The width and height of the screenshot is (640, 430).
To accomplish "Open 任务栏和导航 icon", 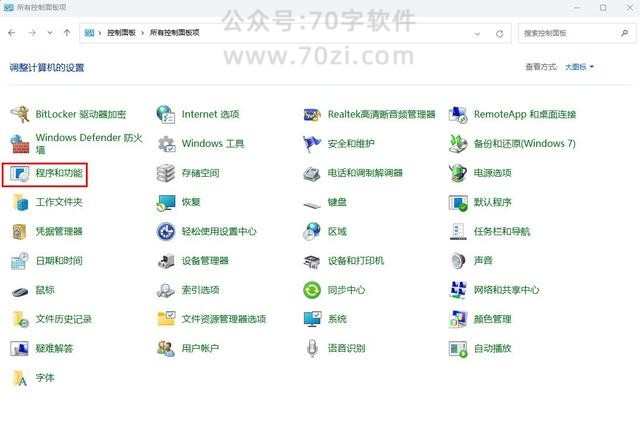I will [458, 231].
